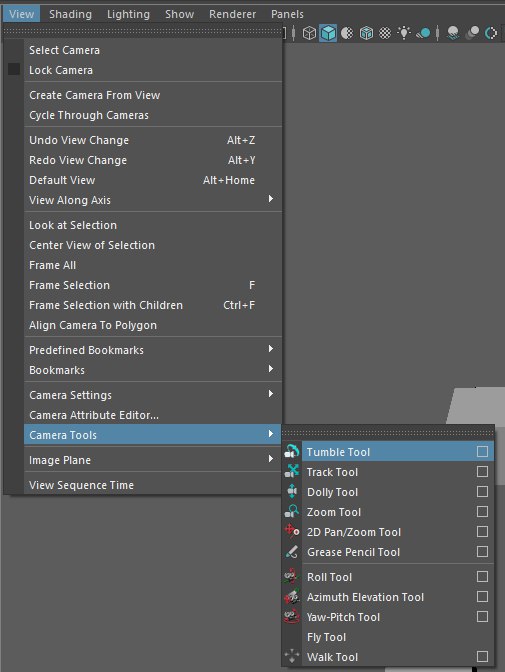Click the Walk Tool arrows icon
This screenshot has height=672, width=505.
(292, 656)
